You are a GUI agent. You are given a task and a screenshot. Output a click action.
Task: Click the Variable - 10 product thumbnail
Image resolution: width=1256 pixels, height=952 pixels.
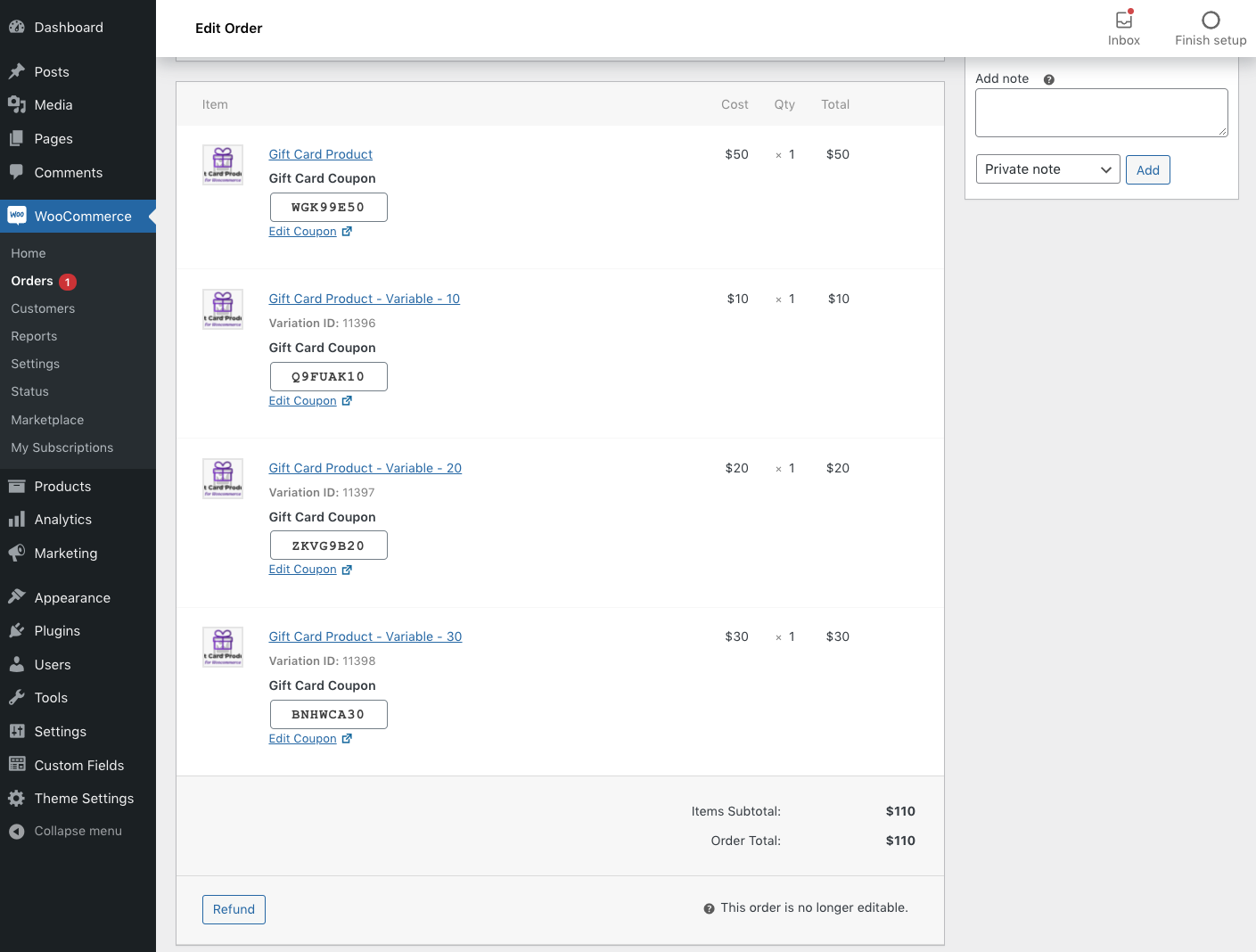(223, 309)
